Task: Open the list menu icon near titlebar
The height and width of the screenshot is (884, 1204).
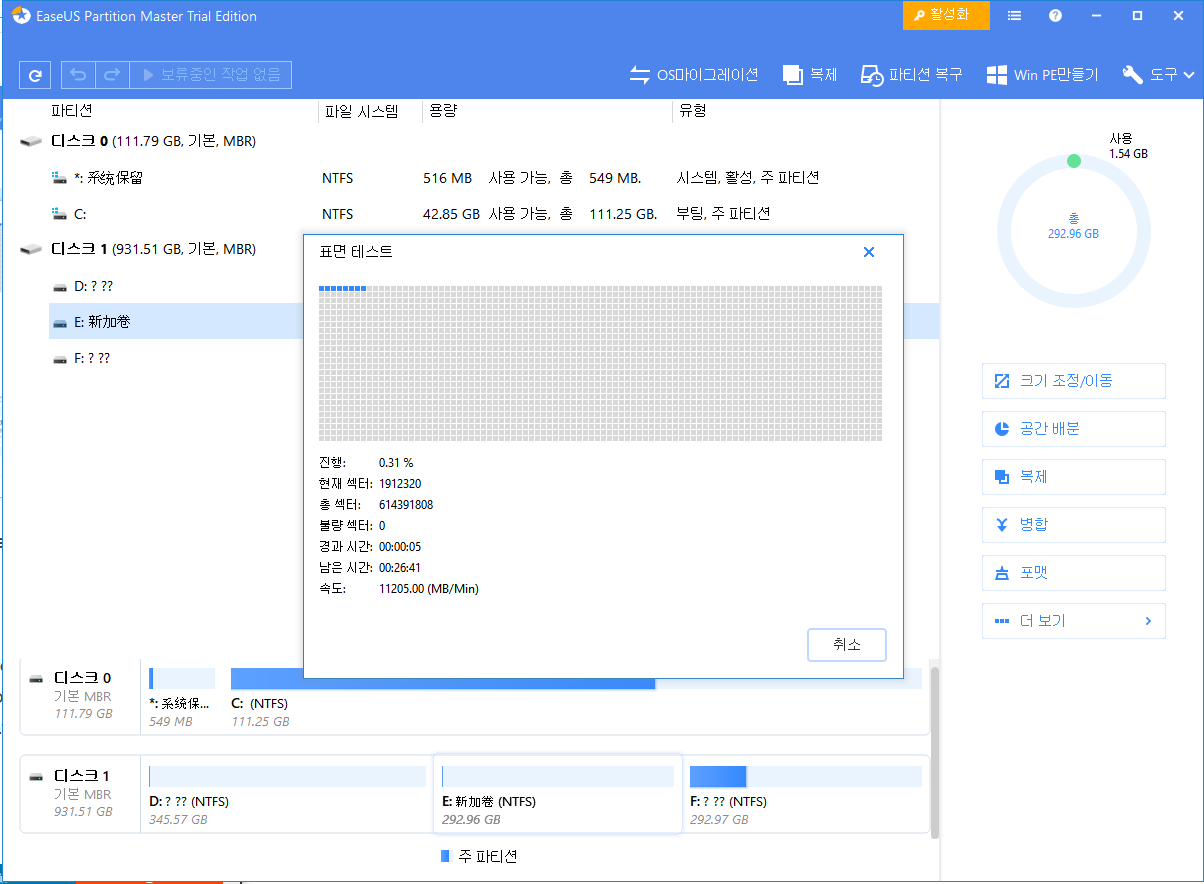Action: (x=1014, y=15)
